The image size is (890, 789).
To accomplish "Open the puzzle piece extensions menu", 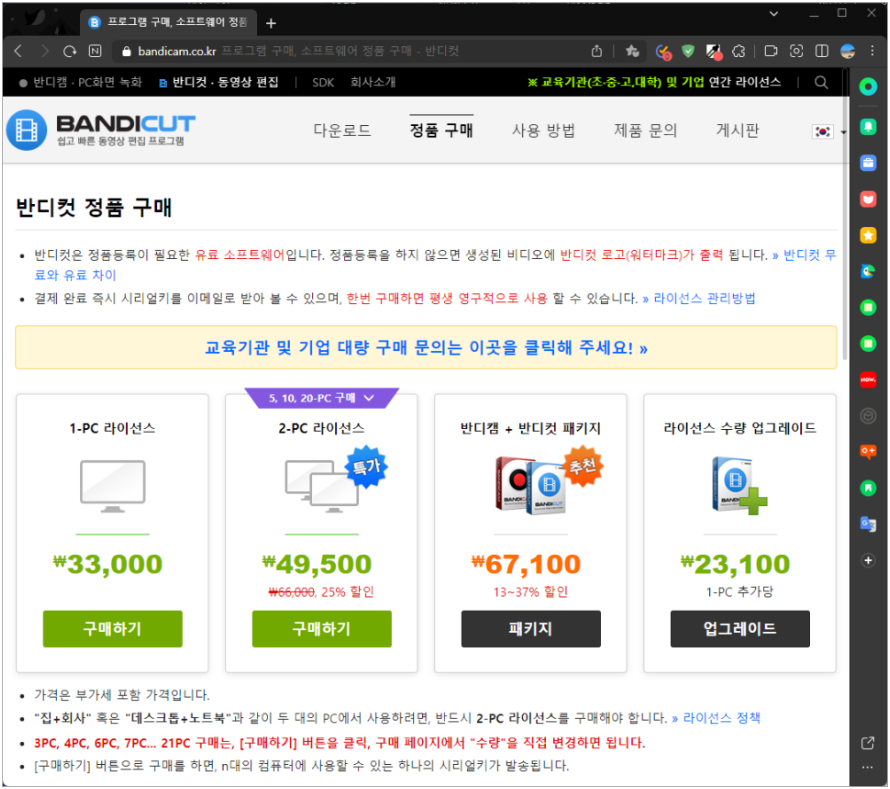I will point(738,51).
